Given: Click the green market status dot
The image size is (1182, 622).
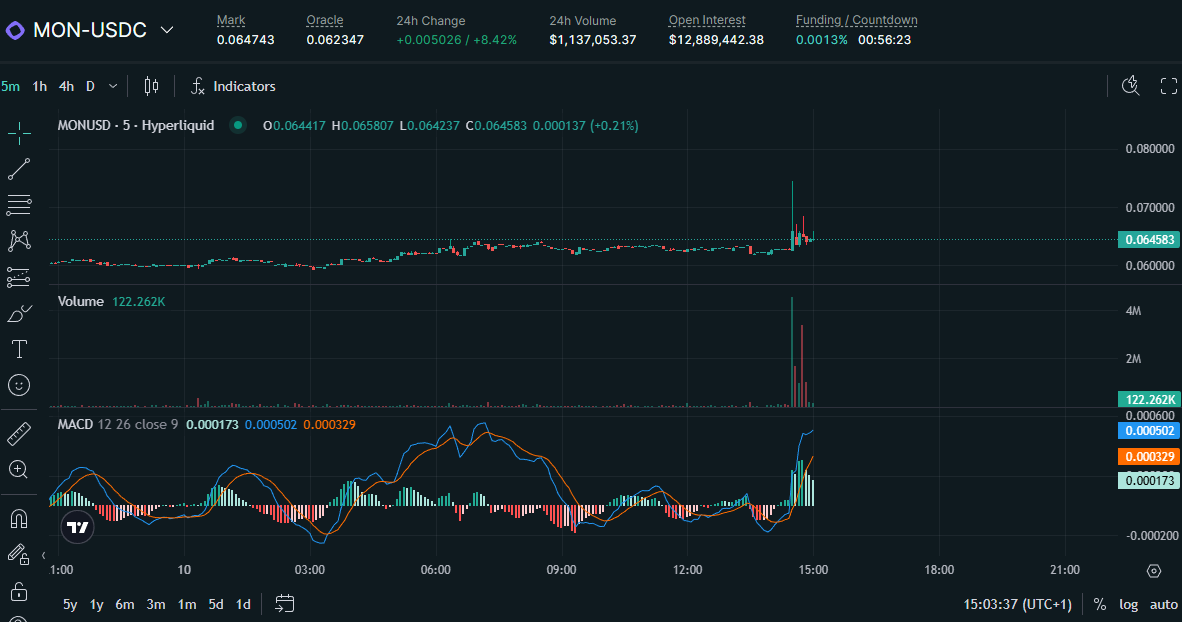Looking at the screenshot, I should pos(238,125).
